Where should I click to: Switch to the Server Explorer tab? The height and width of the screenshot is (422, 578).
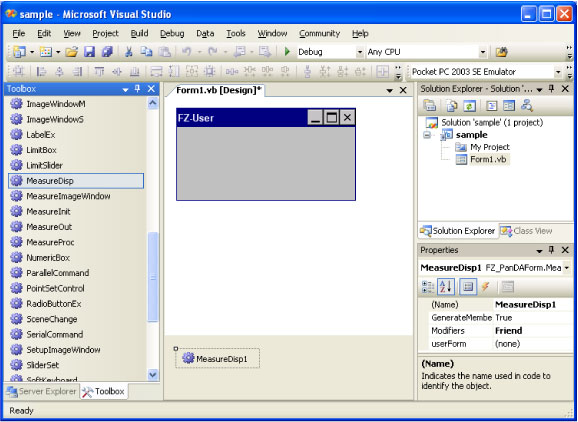41,391
